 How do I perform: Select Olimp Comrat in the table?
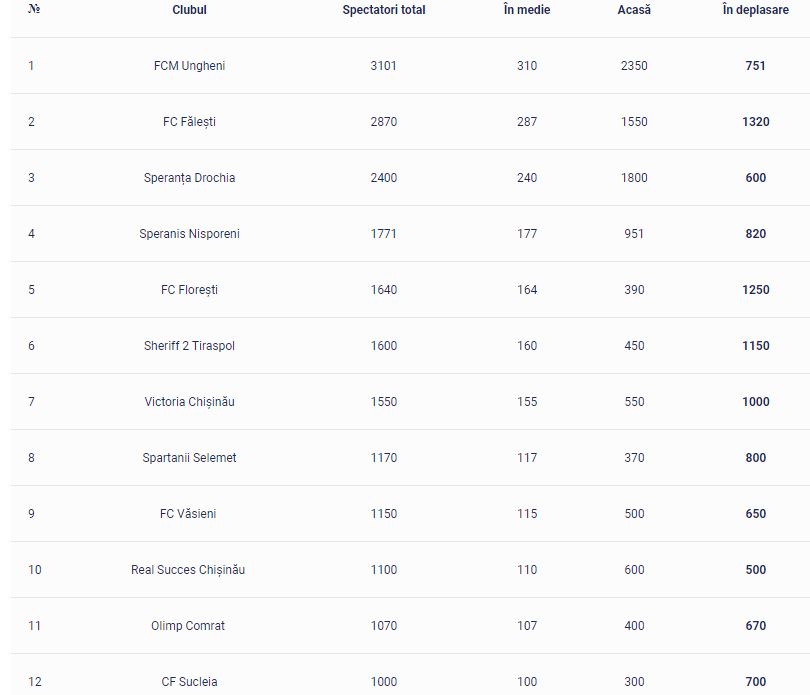(188, 626)
